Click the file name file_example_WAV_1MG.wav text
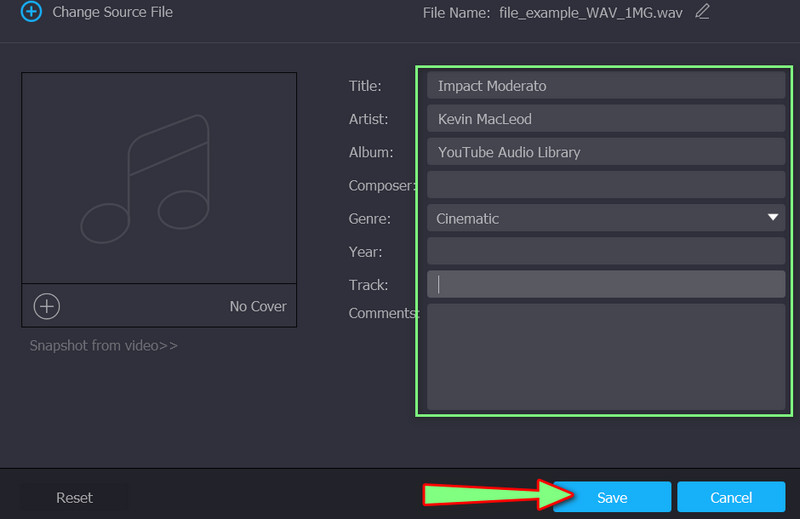 pyautogui.click(x=590, y=12)
